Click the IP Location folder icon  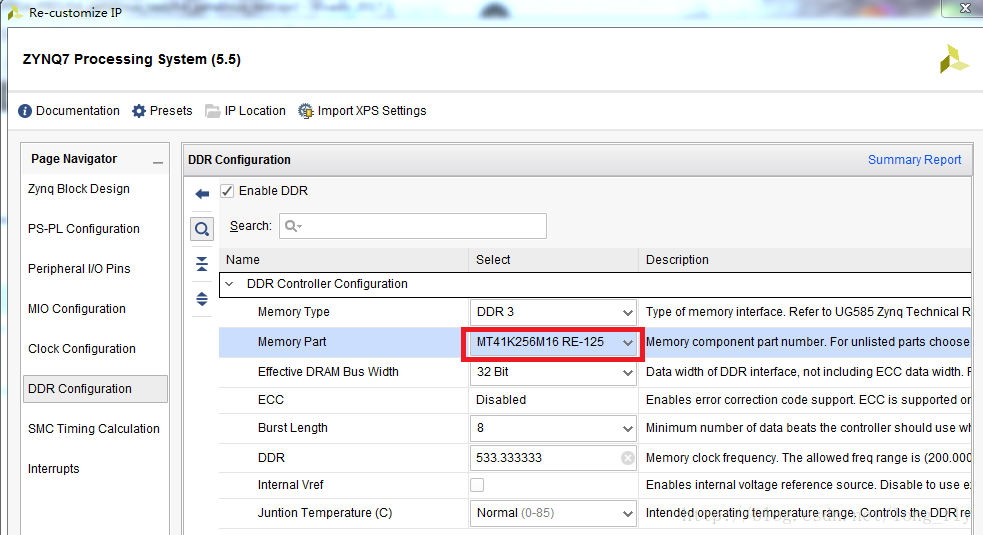[x=212, y=111]
